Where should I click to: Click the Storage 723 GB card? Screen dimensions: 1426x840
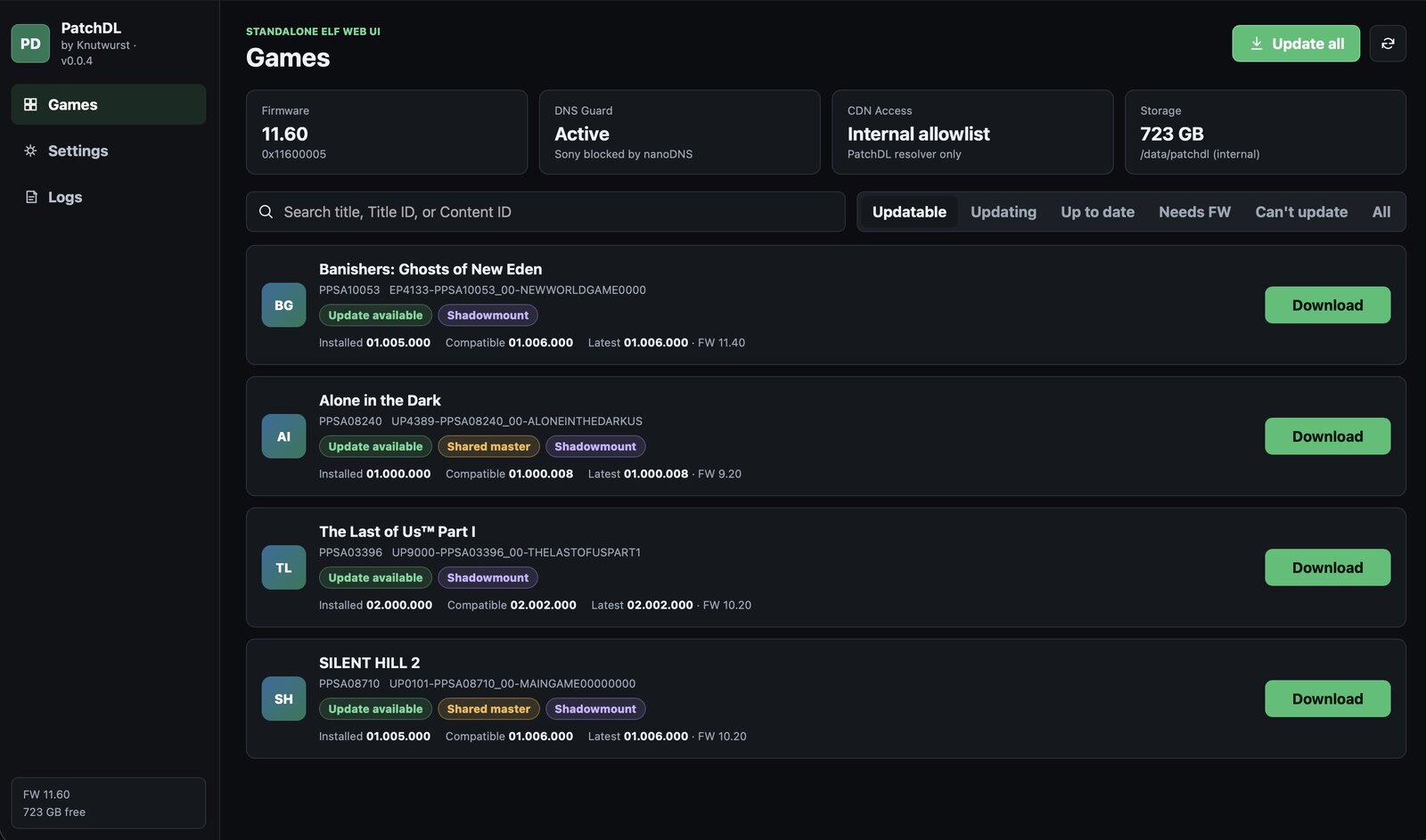1266,132
